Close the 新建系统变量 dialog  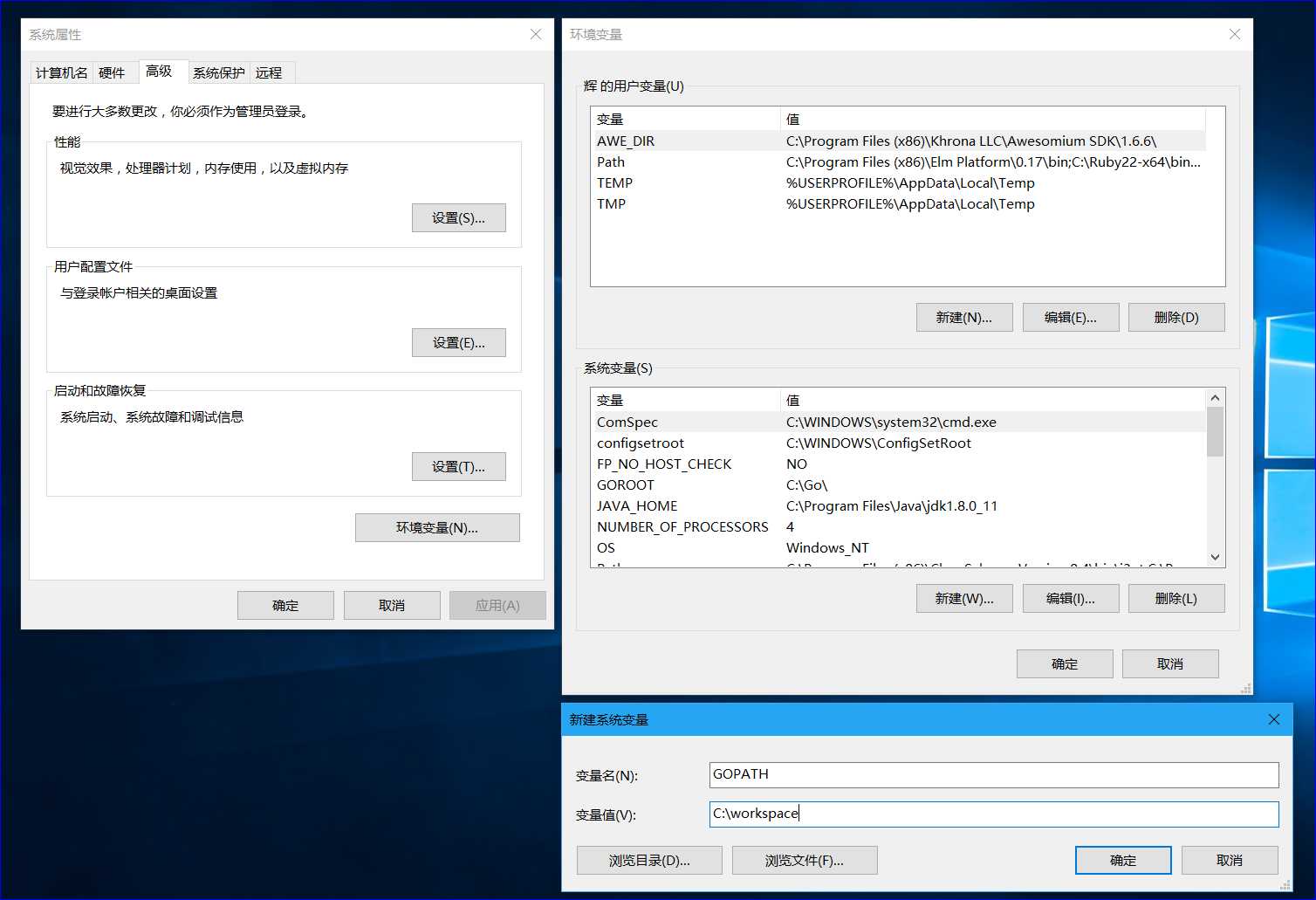coord(1273,719)
